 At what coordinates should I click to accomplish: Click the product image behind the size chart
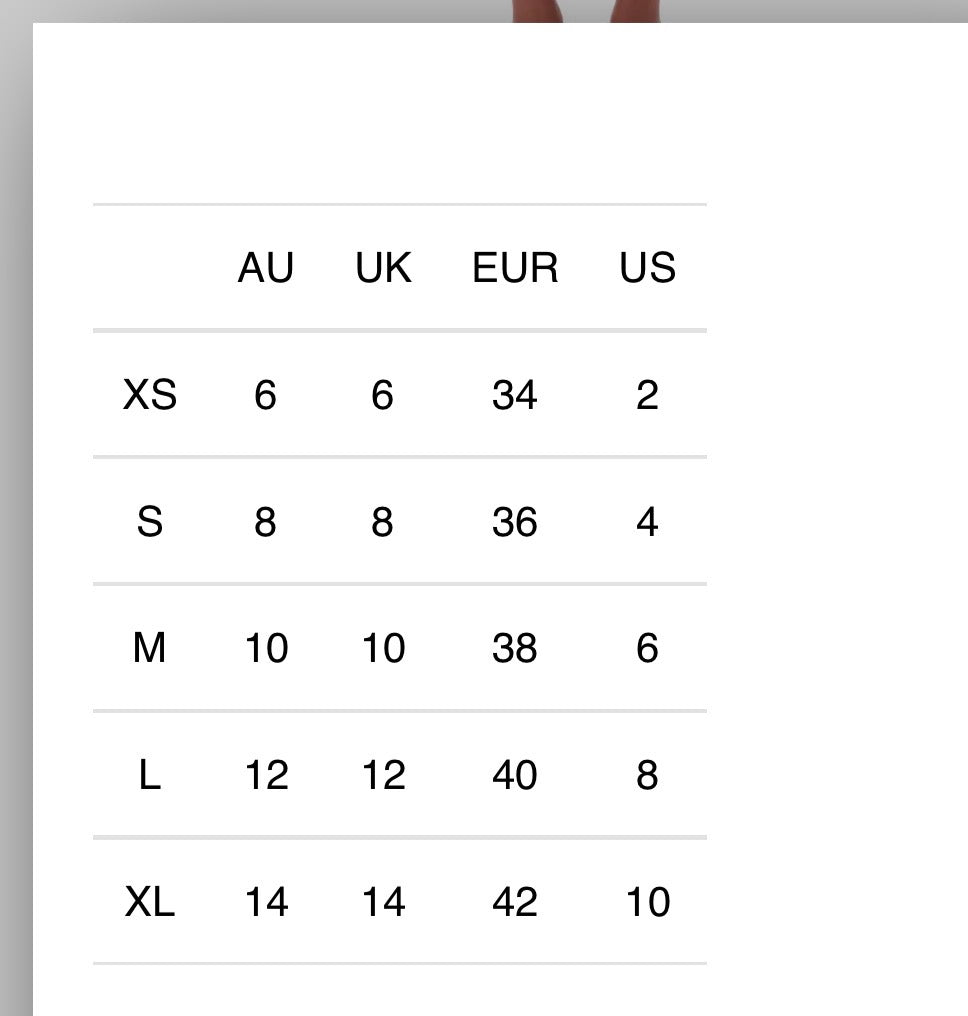point(586,11)
